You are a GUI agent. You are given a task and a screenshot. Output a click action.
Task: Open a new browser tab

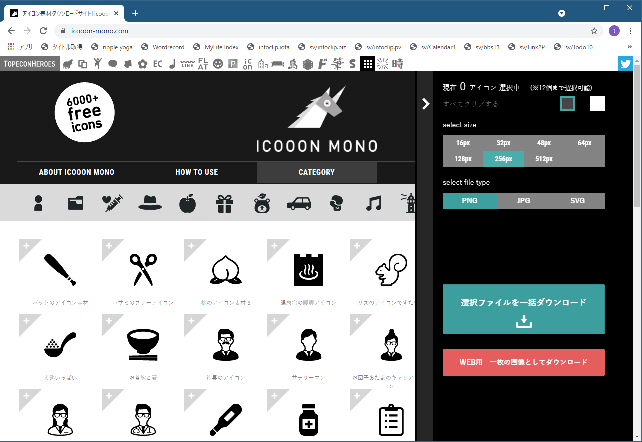135,14
